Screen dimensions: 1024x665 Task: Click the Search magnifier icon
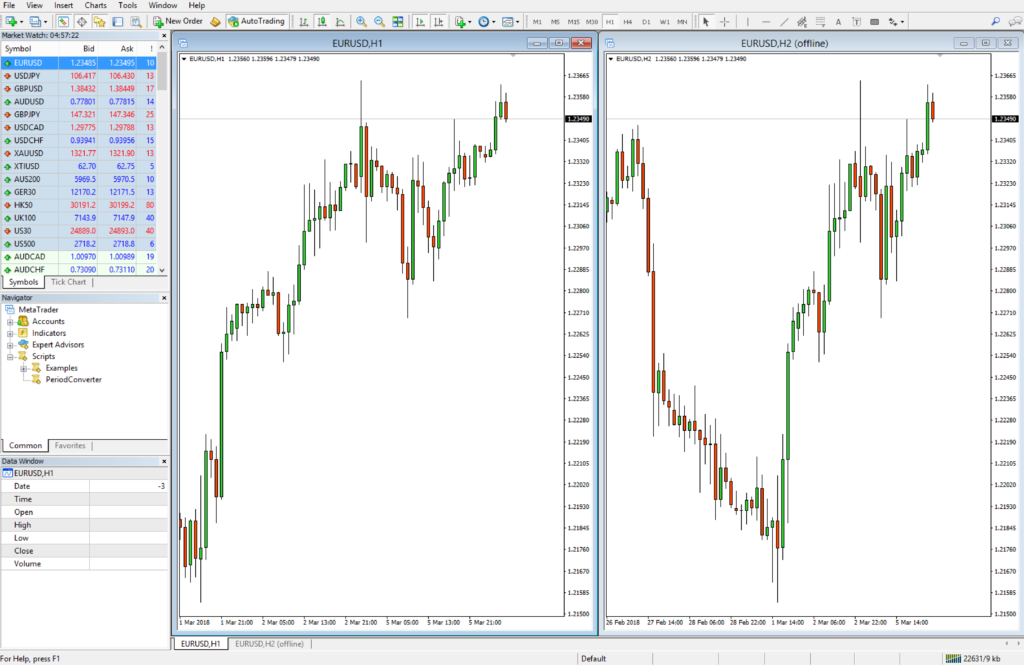pyautogui.click(x=995, y=22)
